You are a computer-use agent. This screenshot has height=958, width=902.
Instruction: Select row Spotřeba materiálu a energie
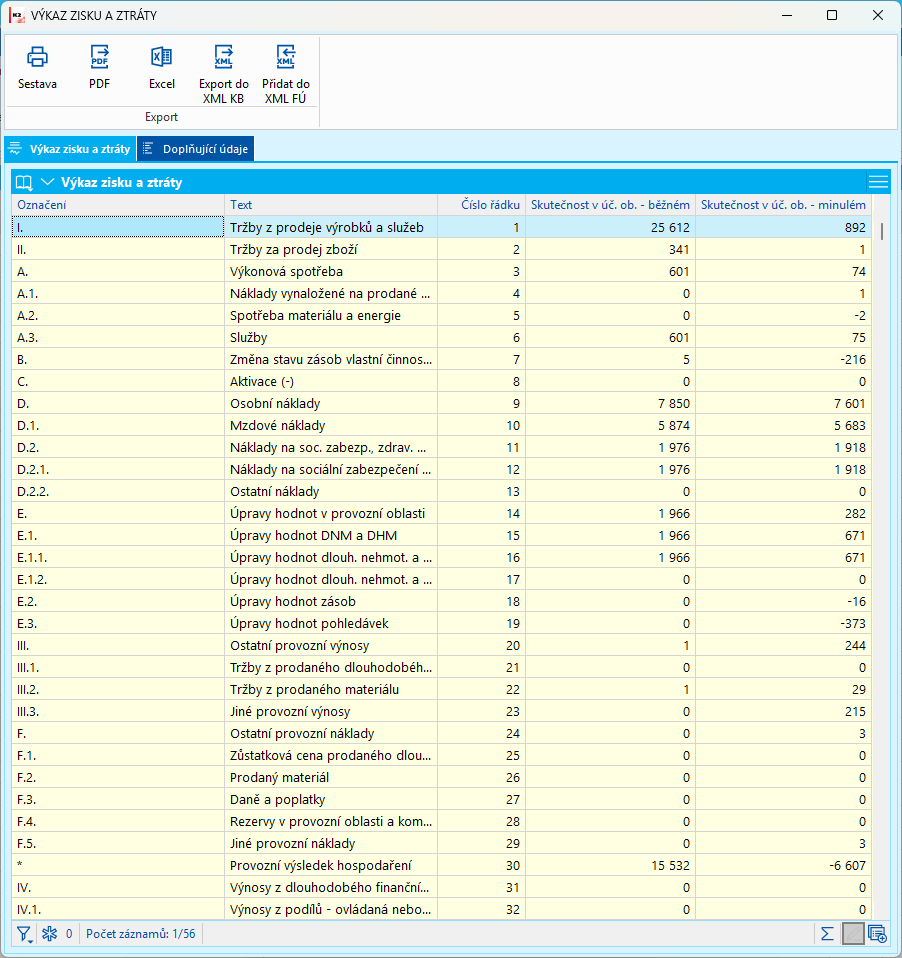click(x=441, y=315)
